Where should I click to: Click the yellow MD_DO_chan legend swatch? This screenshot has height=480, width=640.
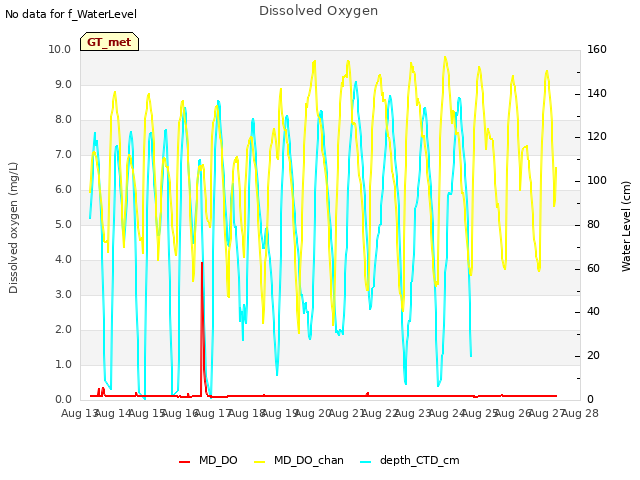[260, 461]
